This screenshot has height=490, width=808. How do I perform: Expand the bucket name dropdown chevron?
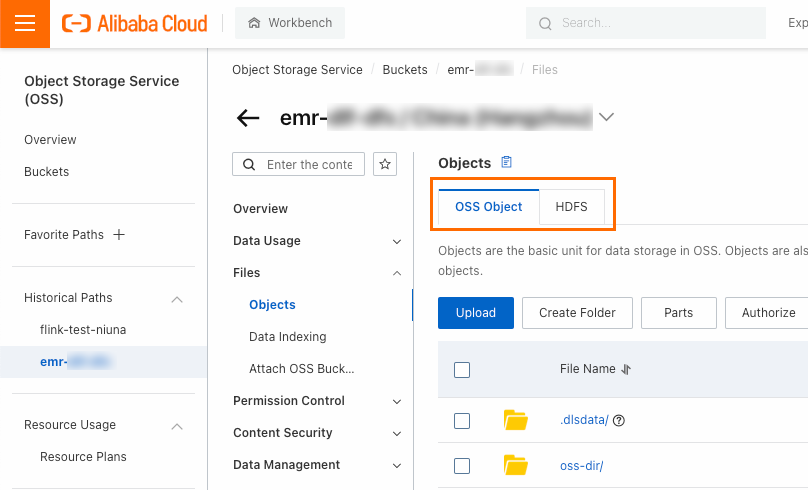coord(606,118)
